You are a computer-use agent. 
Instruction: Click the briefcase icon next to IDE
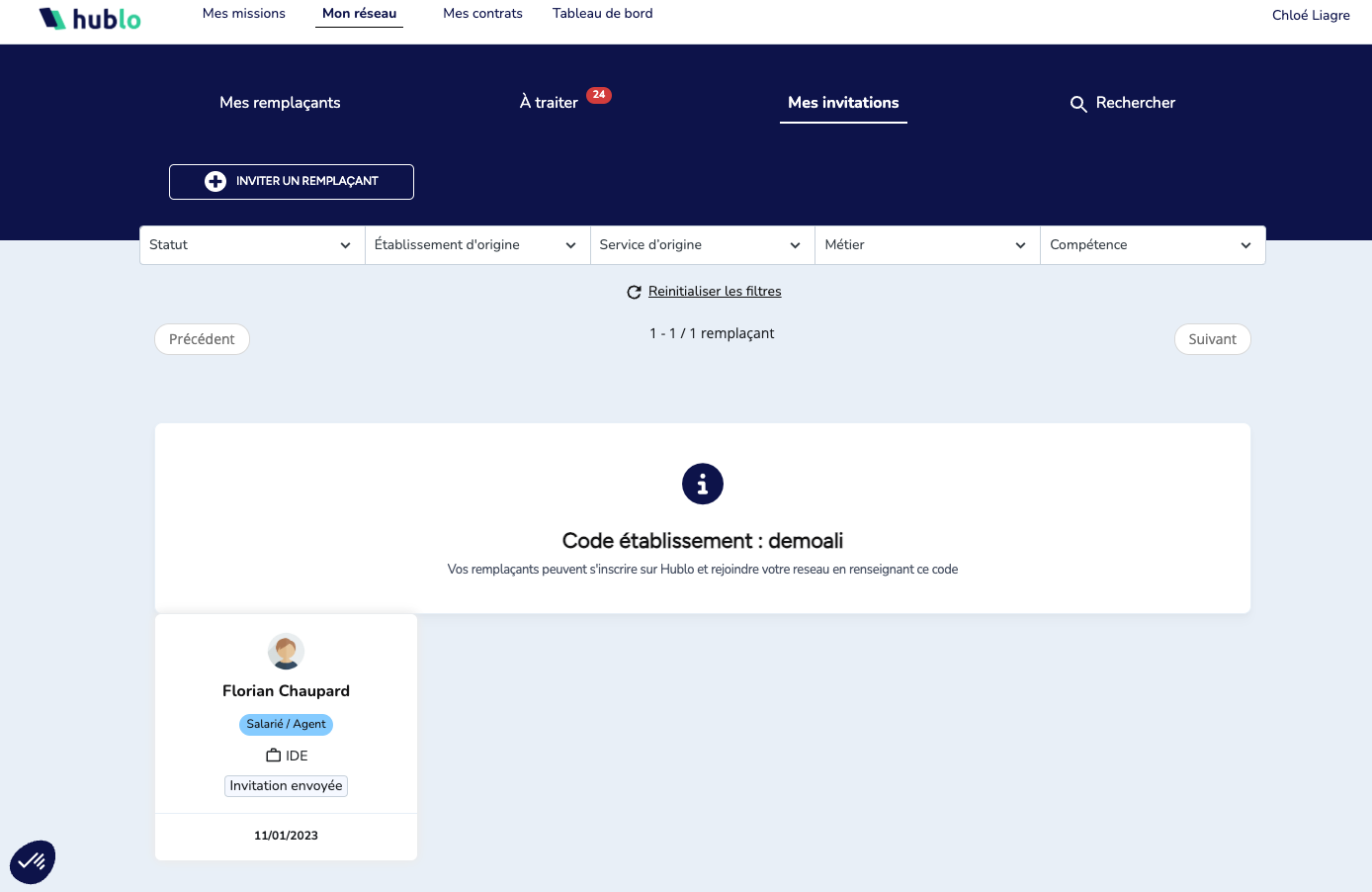tap(274, 756)
